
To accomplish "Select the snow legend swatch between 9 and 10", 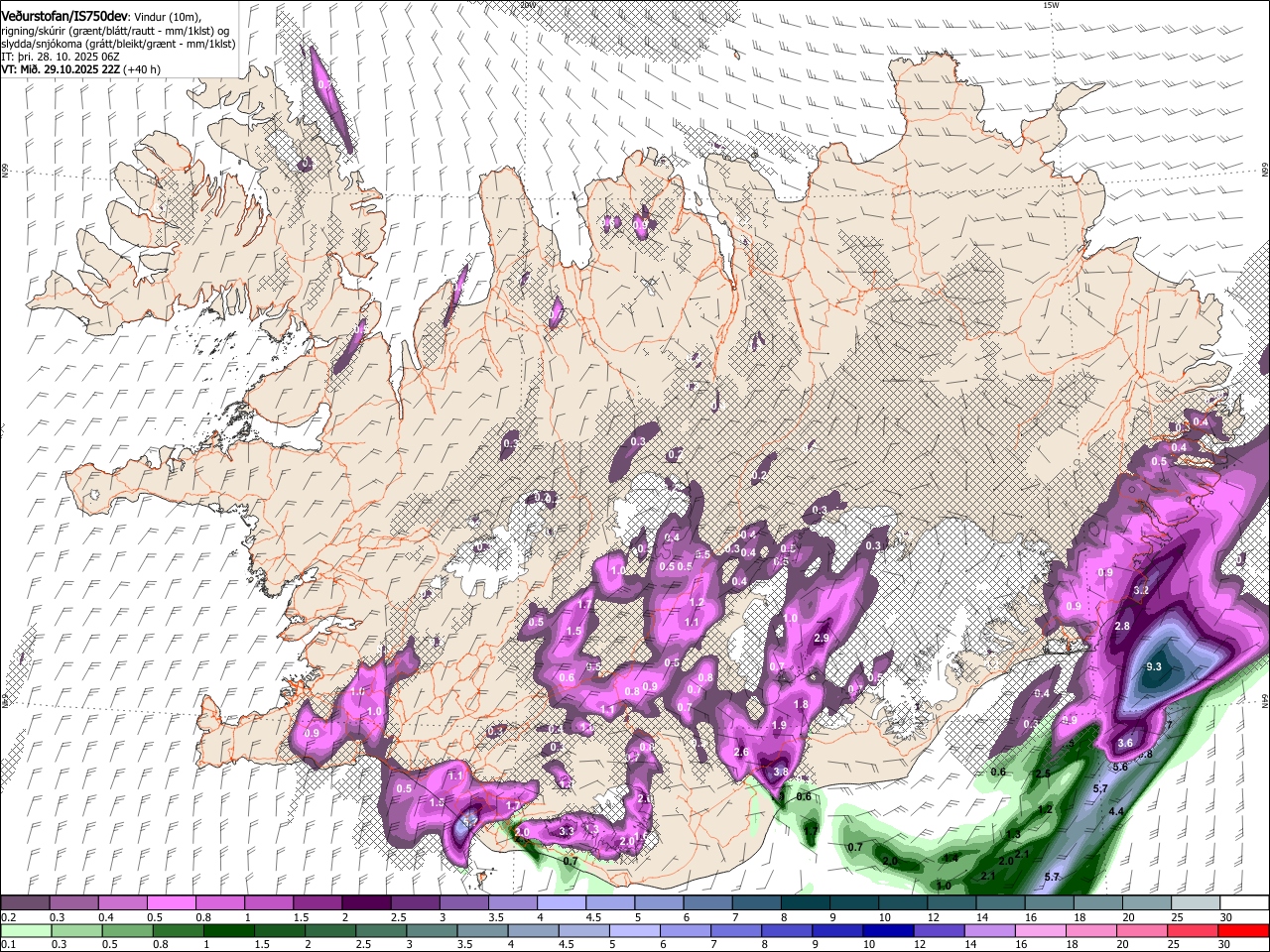I will (854, 903).
